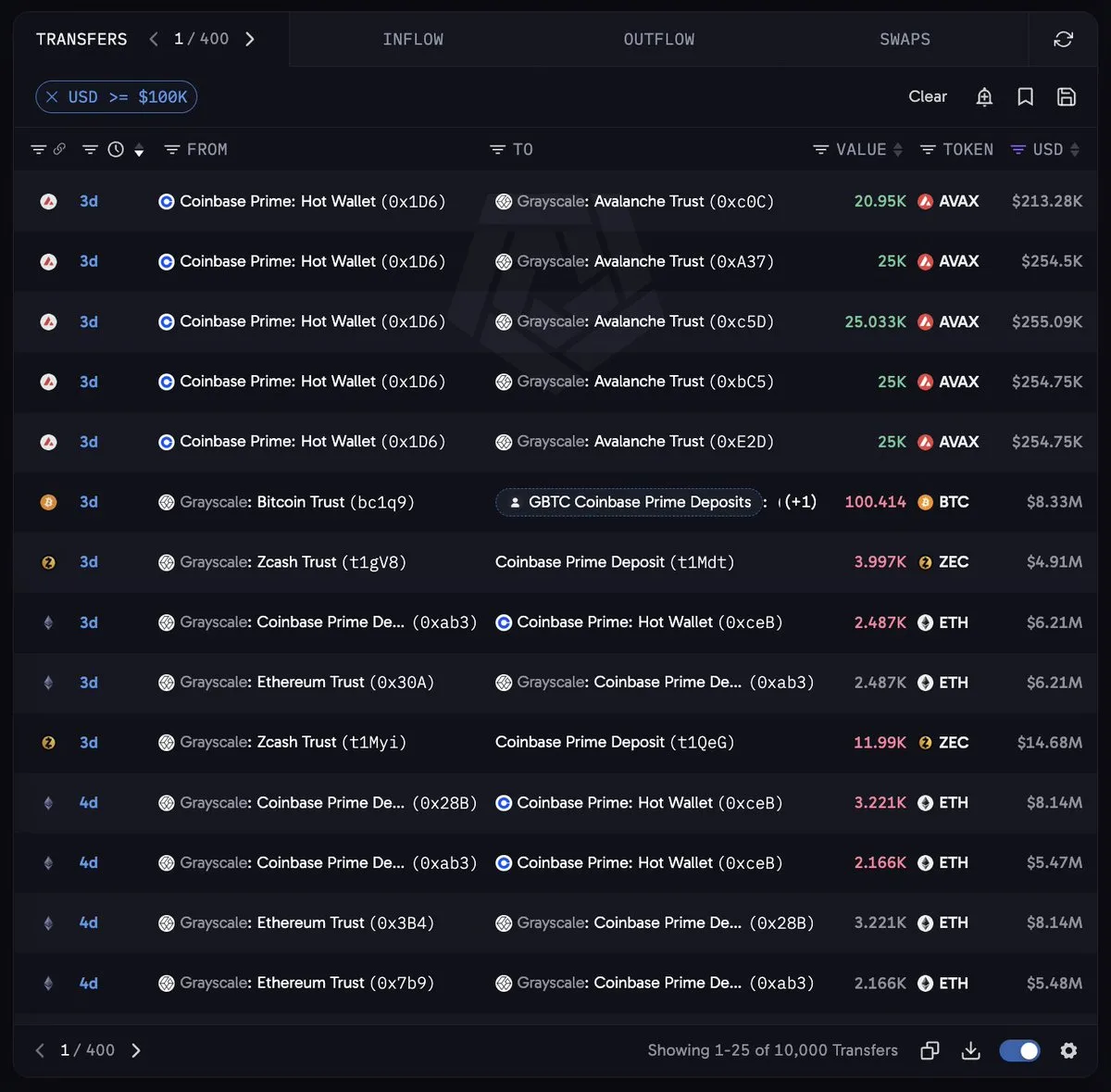Click the Ethereum chain icon on 0x30A row
The height and width of the screenshot is (1092, 1111).
(48, 683)
